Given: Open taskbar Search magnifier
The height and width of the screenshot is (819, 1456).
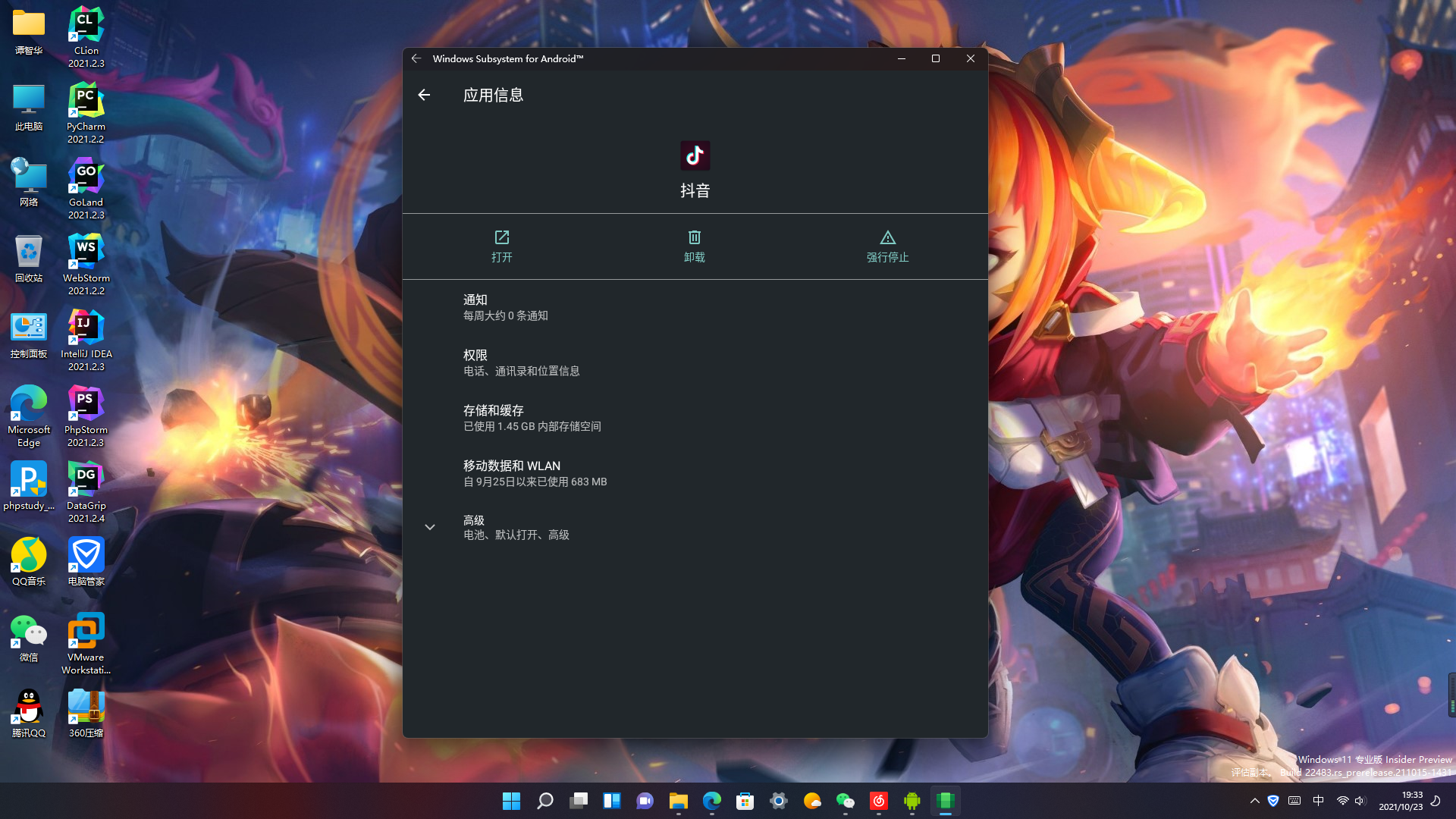Looking at the screenshot, I should click(544, 801).
